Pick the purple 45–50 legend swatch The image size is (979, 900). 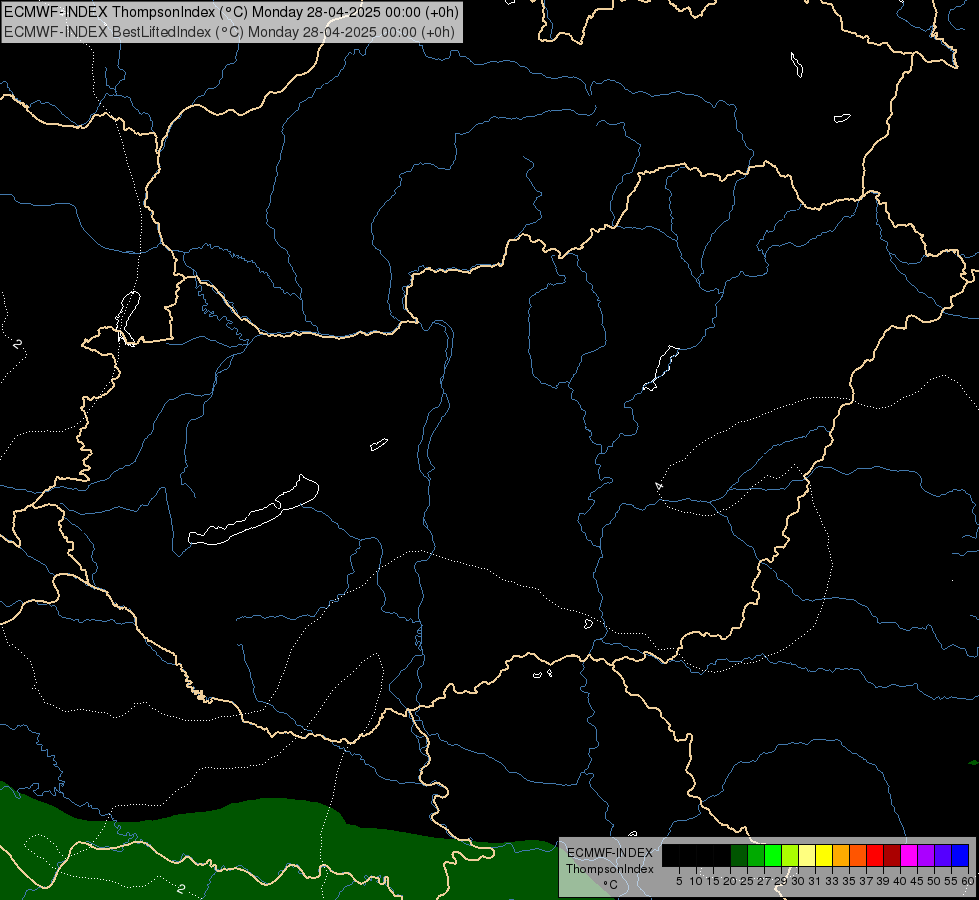click(926, 855)
